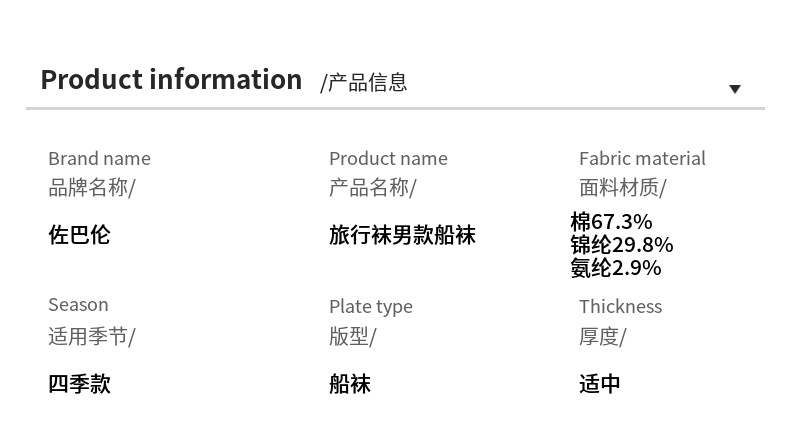Click thickness value 适中
The width and height of the screenshot is (790, 441).
(600, 383)
